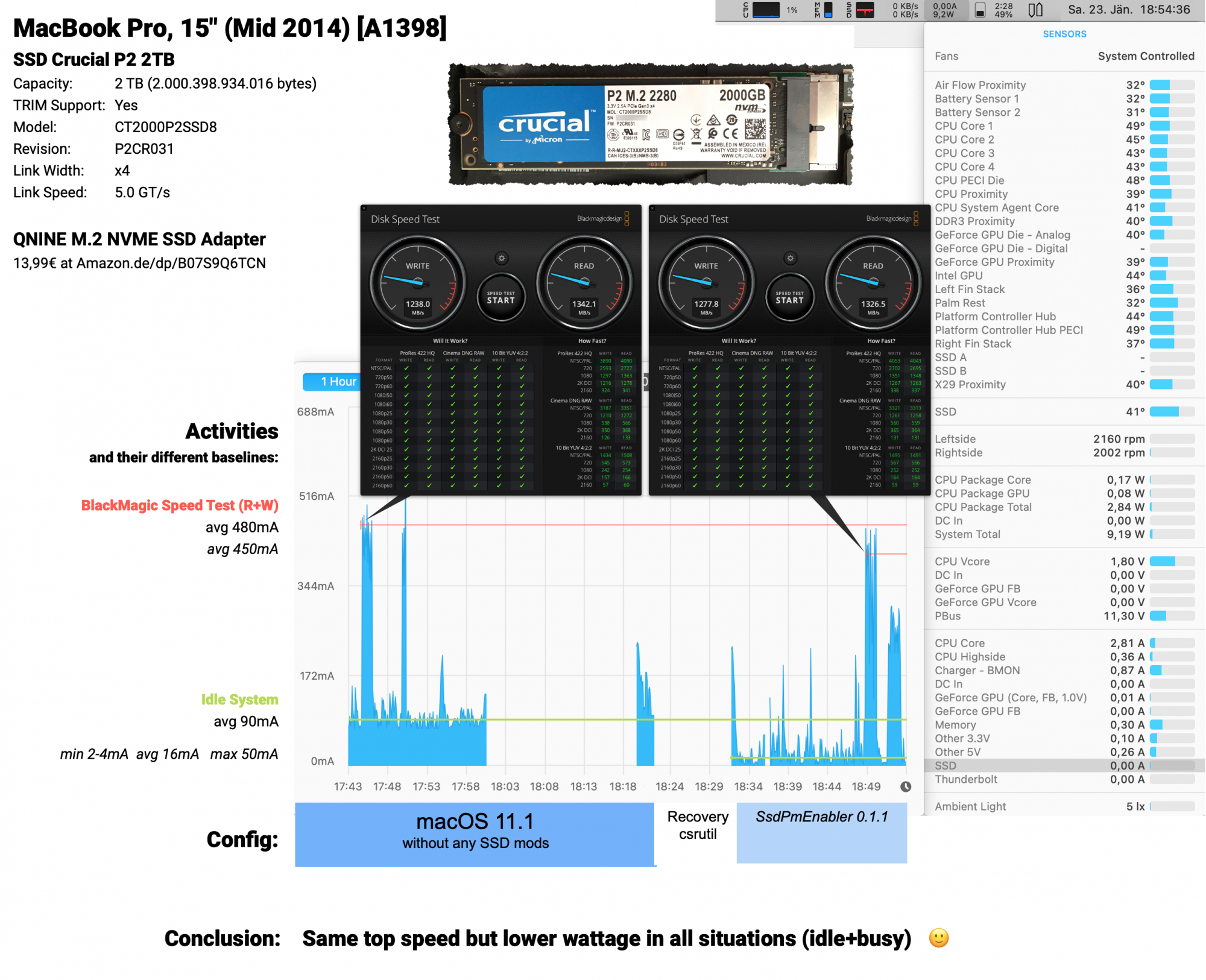Open the settings gear in right Disk Speed Test
This screenshot has height=980, width=1206.
click(x=790, y=258)
